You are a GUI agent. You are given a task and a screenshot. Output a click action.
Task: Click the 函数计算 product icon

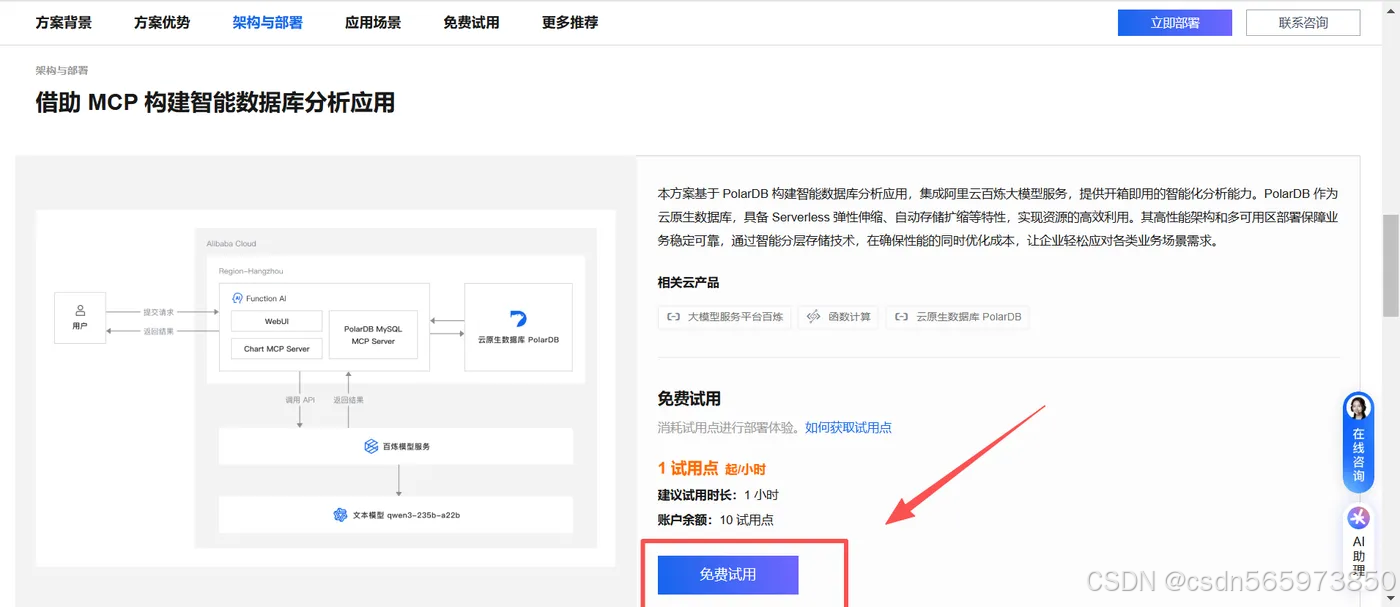[812, 317]
